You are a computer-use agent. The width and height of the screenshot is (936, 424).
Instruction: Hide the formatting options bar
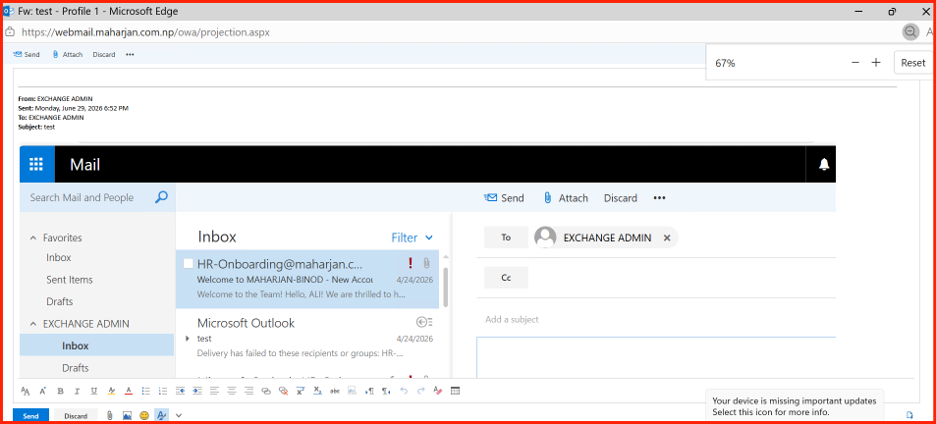161,415
